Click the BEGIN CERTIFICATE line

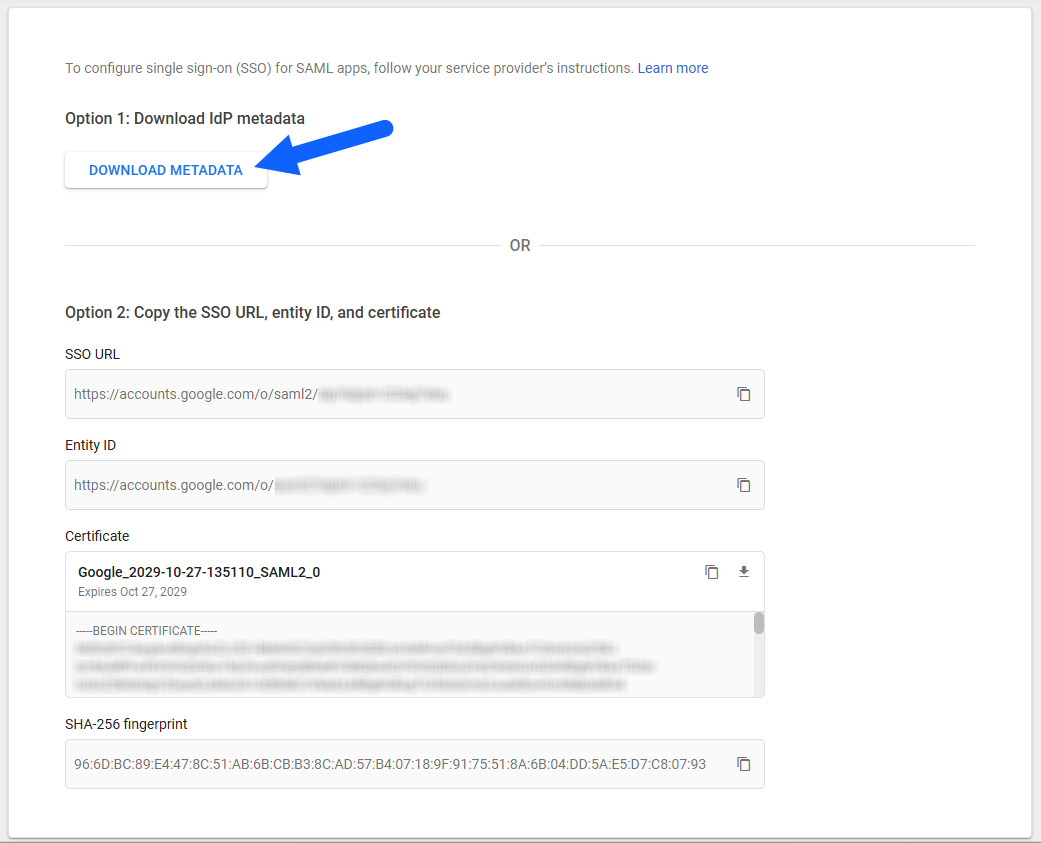(147, 630)
